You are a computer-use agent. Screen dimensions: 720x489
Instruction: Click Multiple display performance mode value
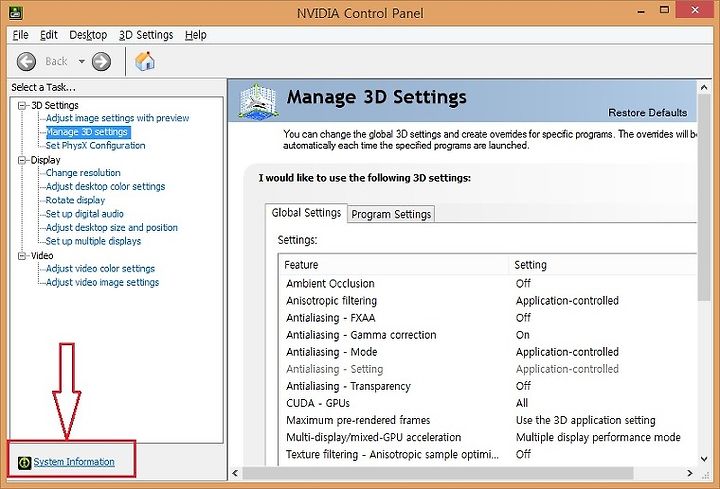coord(598,437)
